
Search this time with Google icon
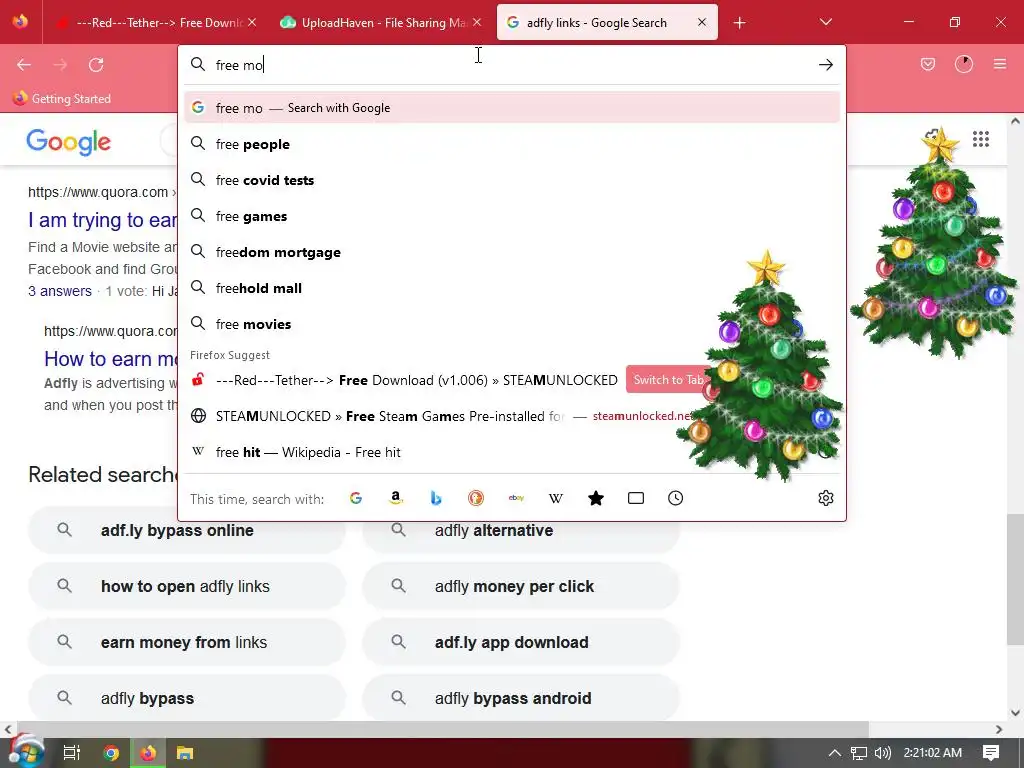tap(356, 498)
